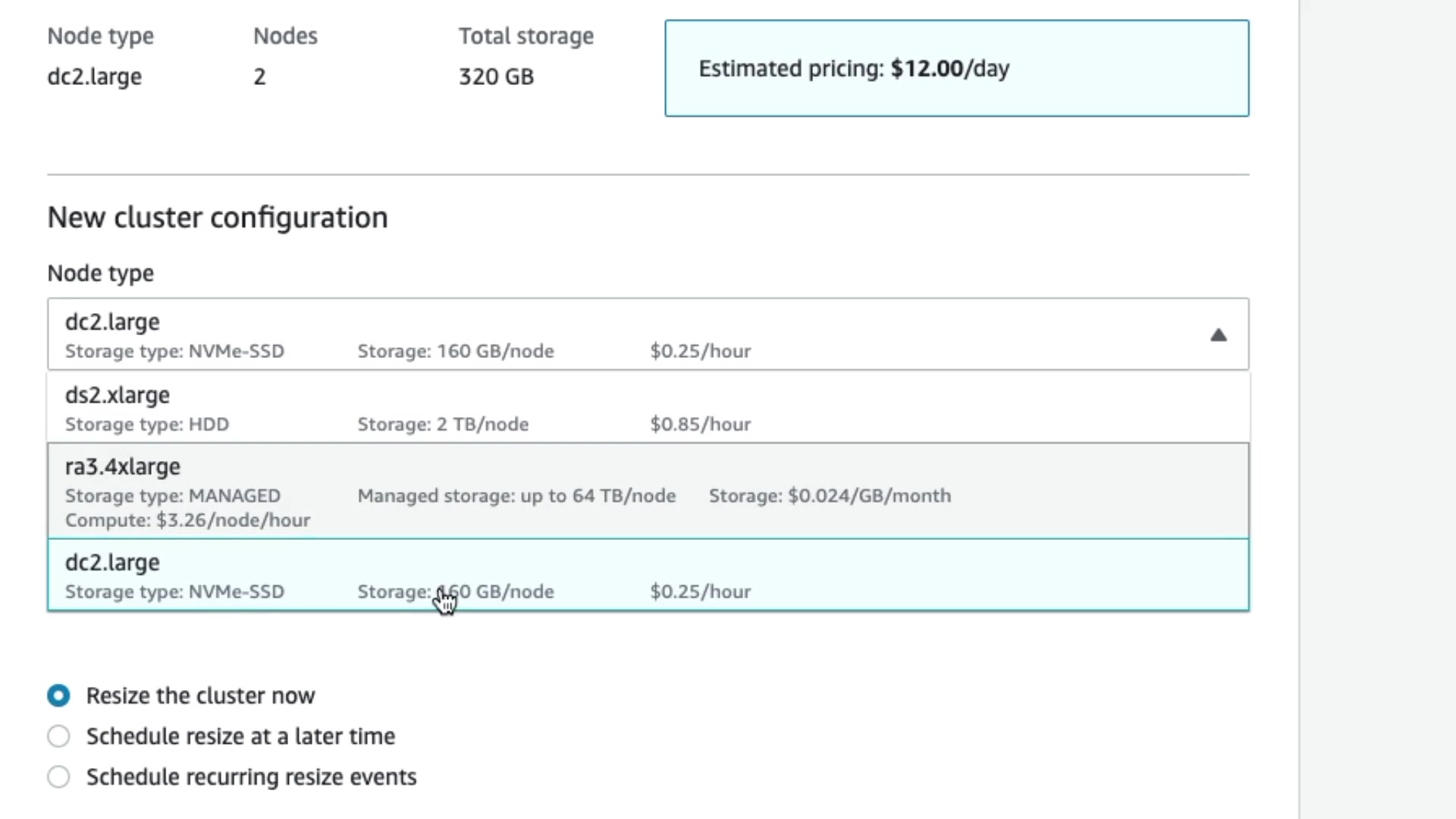The width and height of the screenshot is (1456, 819).
Task: Click current Node type value dc2.large
Action: pyautogui.click(x=94, y=77)
